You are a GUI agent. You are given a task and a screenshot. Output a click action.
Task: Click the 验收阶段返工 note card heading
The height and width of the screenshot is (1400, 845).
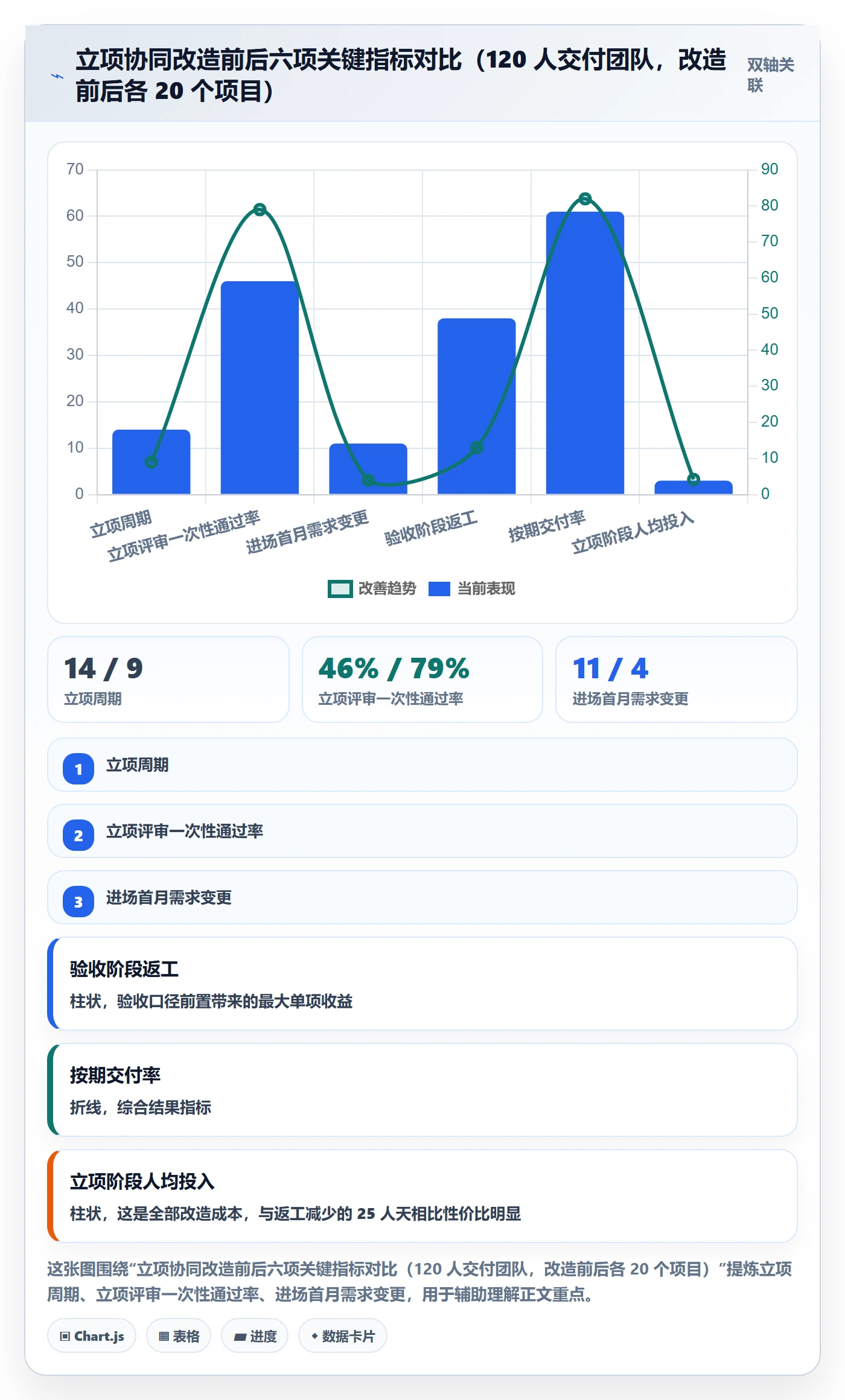[124, 969]
